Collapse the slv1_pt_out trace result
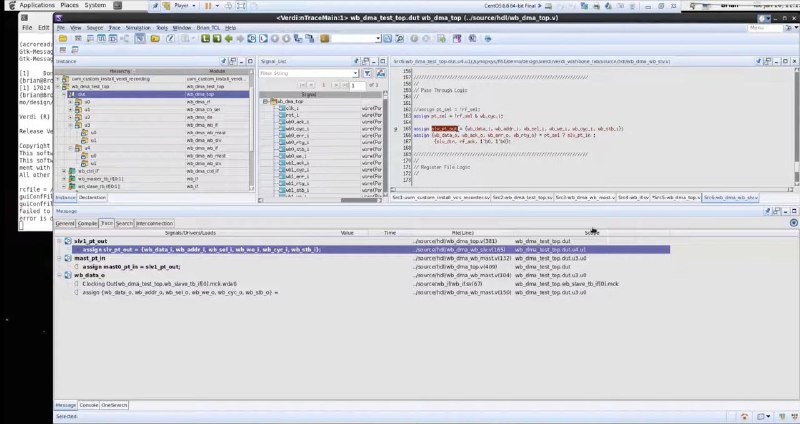 59,241
